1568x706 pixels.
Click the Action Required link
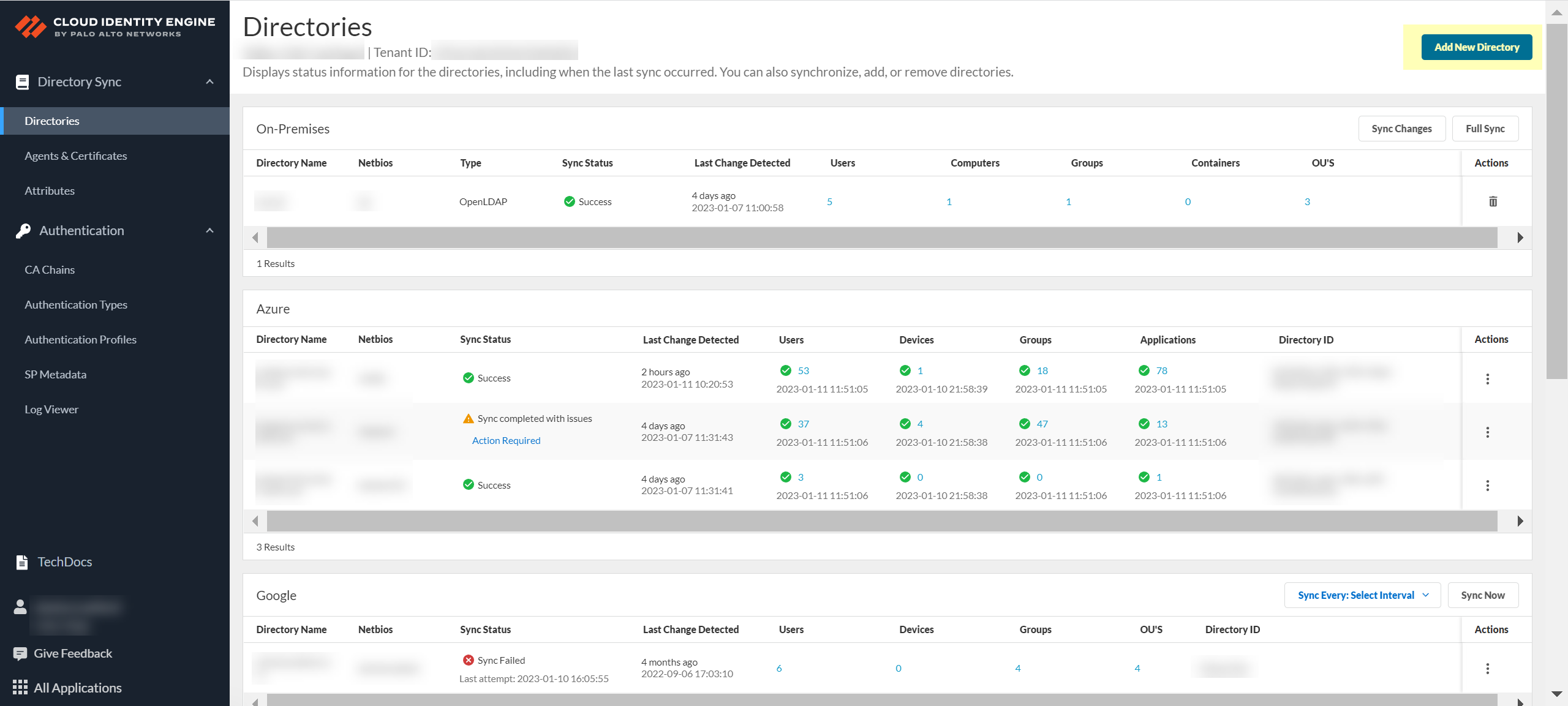click(x=506, y=440)
